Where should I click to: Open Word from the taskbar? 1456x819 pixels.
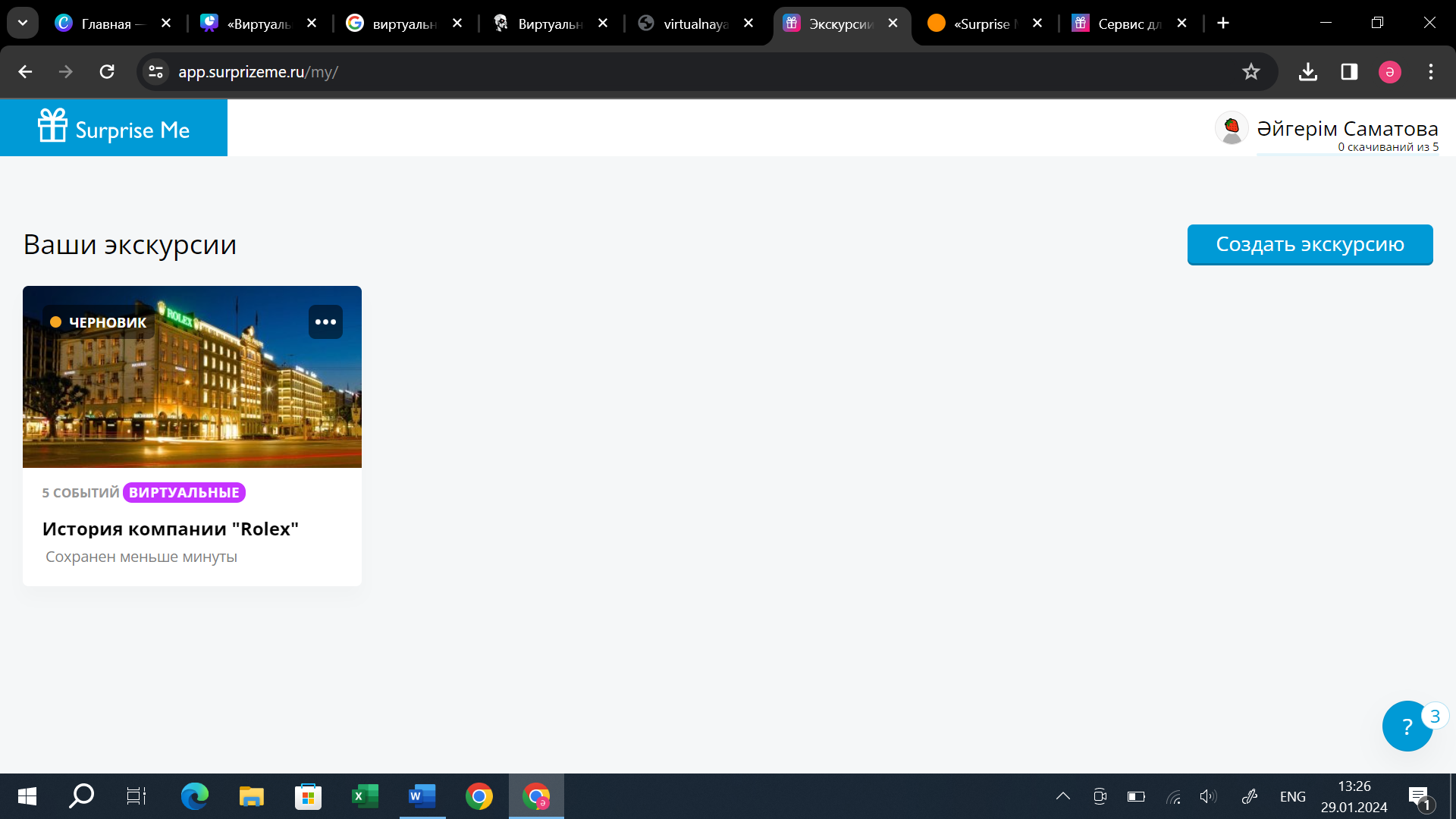tap(422, 796)
